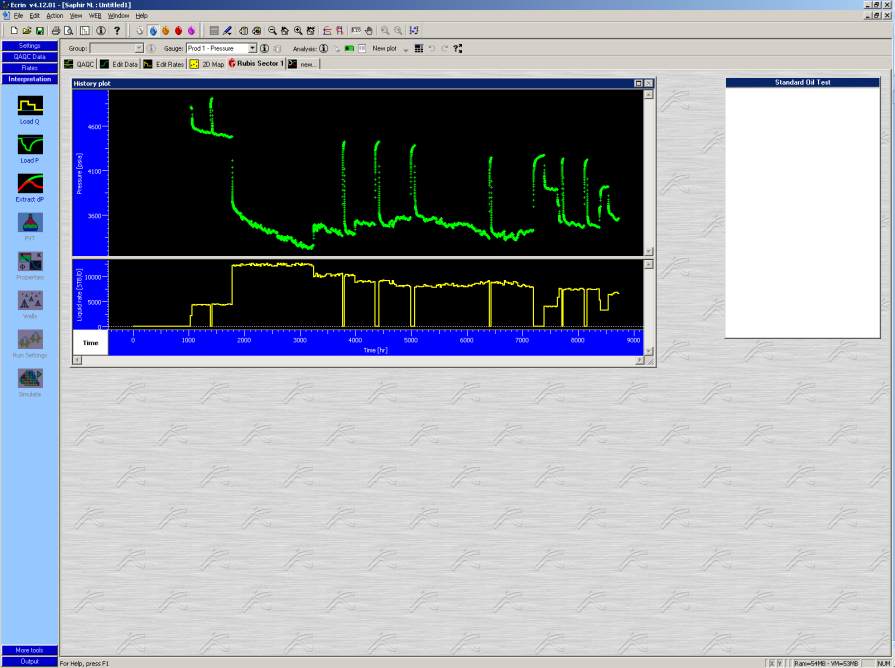The image size is (895, 668).
Task: Switch to the 2D Map tab
Action: click(207, 64)
